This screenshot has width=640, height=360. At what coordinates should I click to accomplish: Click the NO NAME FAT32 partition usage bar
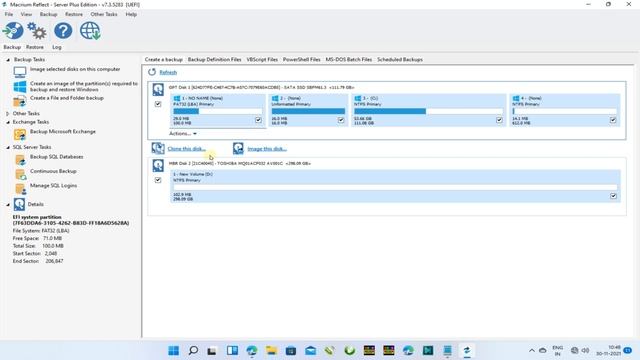coord(218,111)
